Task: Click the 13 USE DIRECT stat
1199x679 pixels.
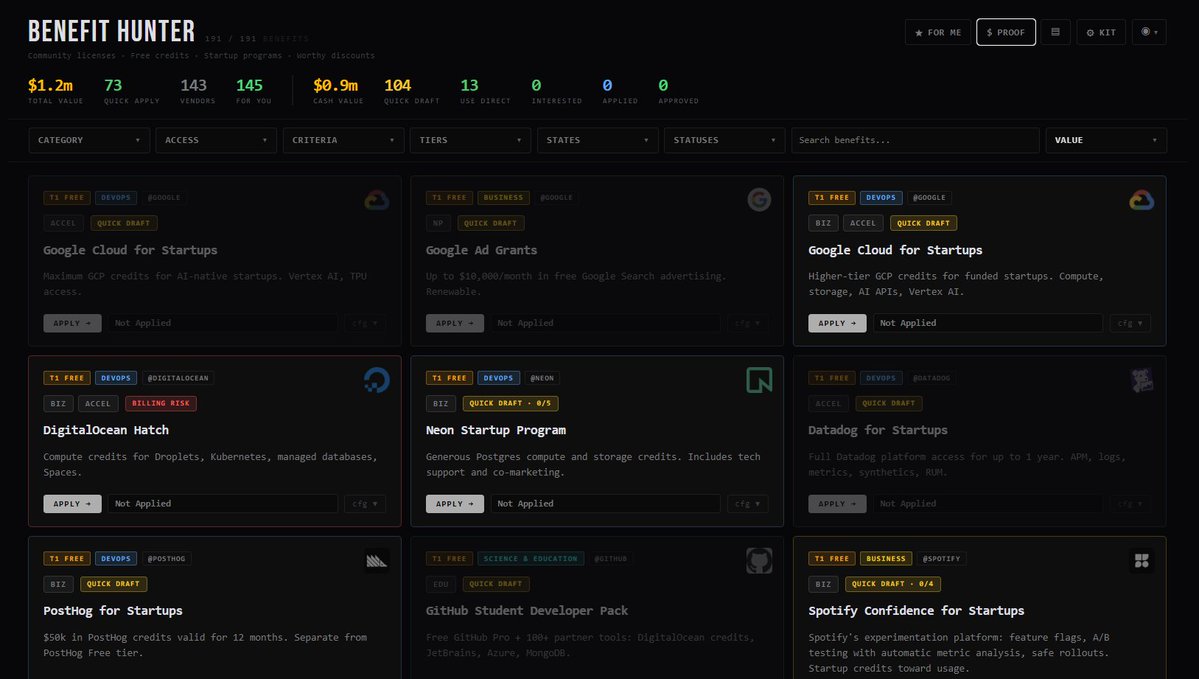Action: coord(485,90)
